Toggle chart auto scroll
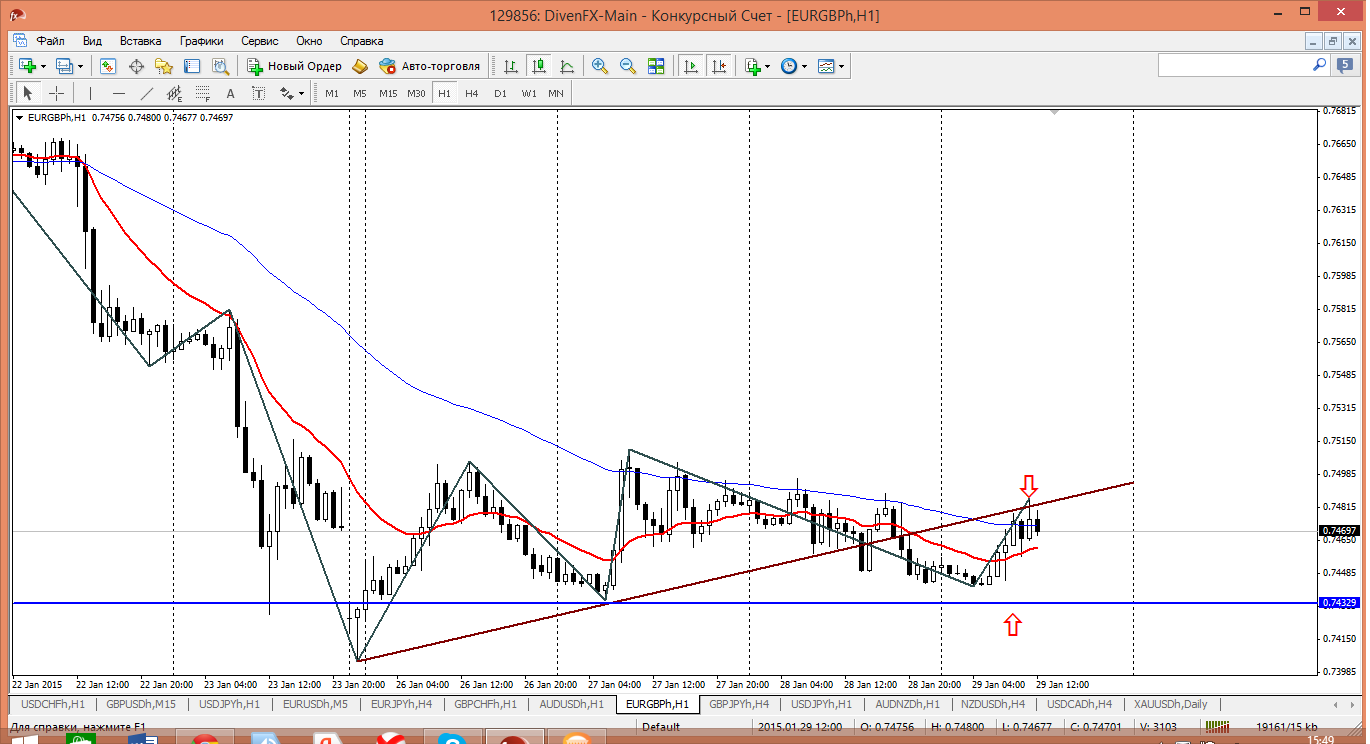The image size is (1370, 744). [690, 66]
